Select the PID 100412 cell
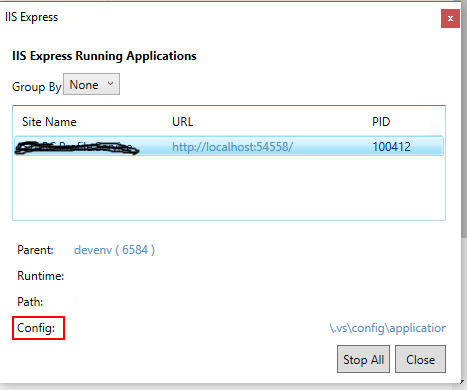467x390 pixels. (x=391, y=147)
